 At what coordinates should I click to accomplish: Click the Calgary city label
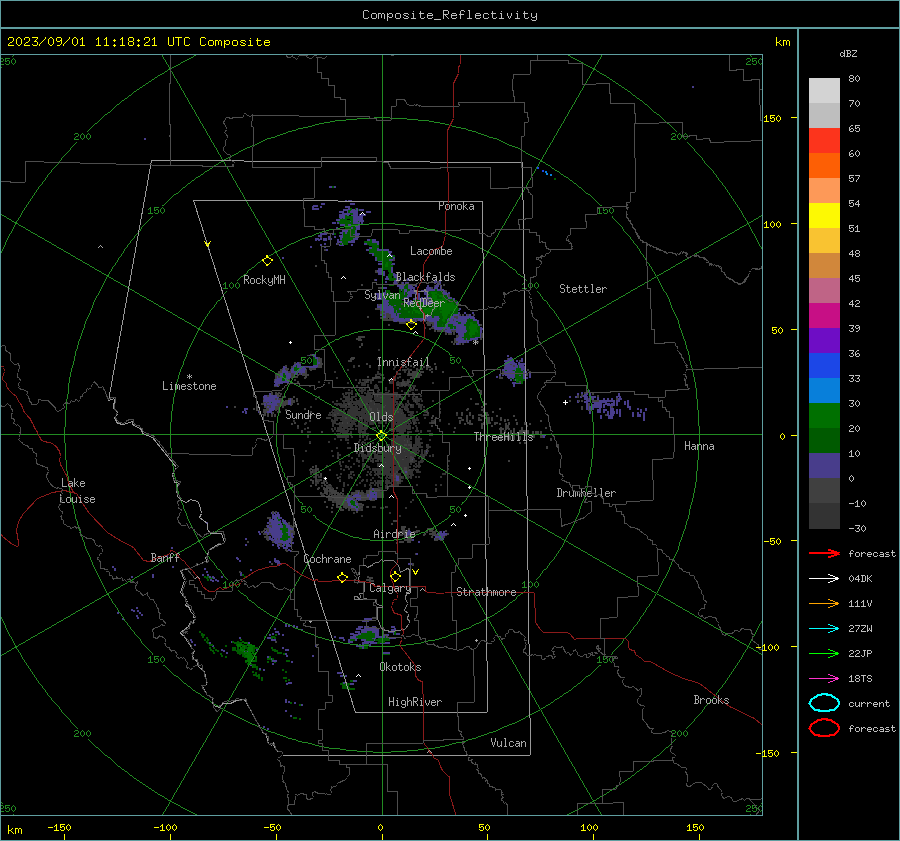[390, 588]
